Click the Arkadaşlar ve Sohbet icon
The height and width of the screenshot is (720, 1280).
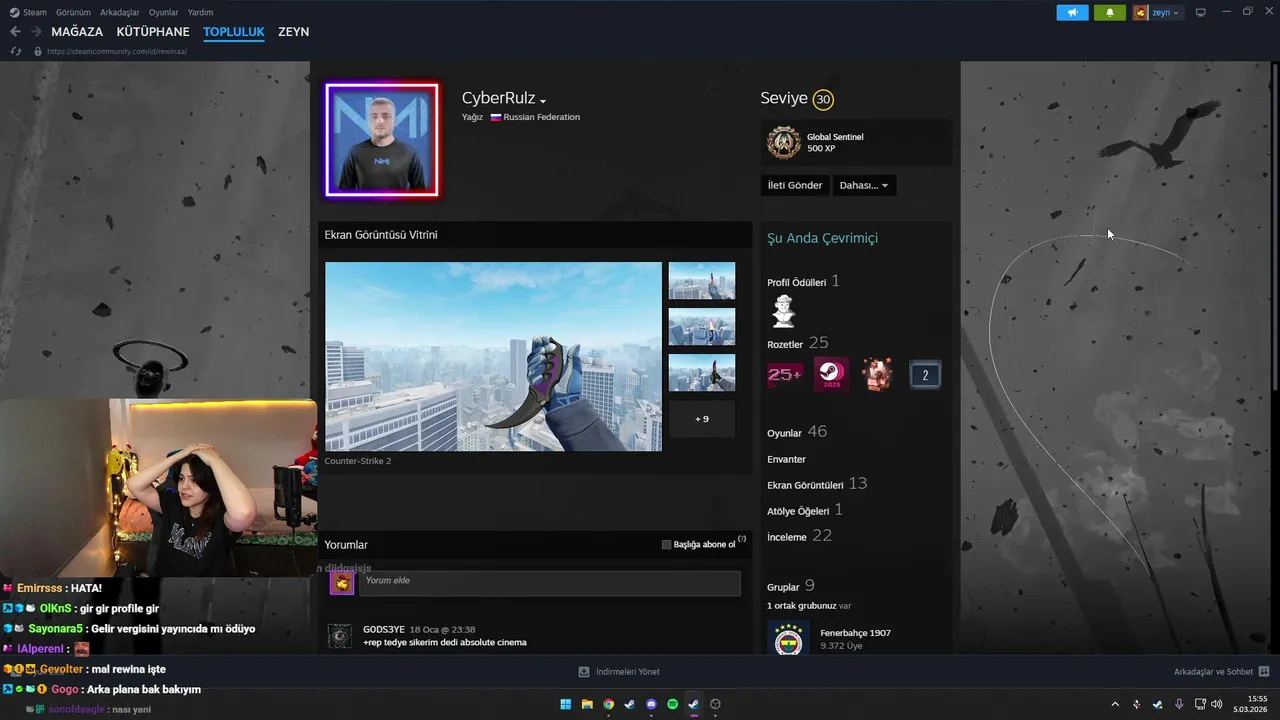coord(1264,672)
